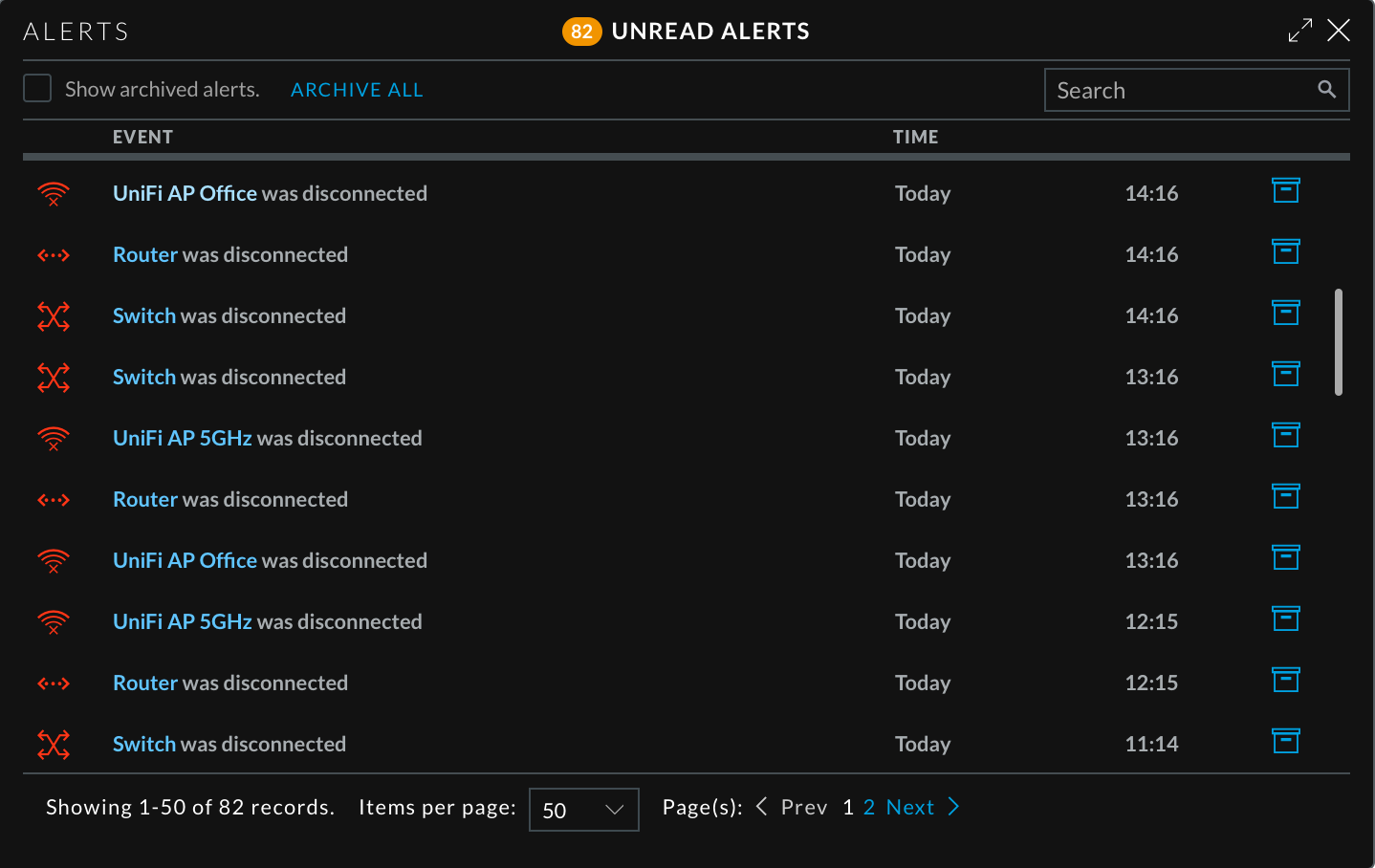
Task: Archive the 14:16 Router disconnected alert
Action: pyautogui.click(x=1285, y=252)
